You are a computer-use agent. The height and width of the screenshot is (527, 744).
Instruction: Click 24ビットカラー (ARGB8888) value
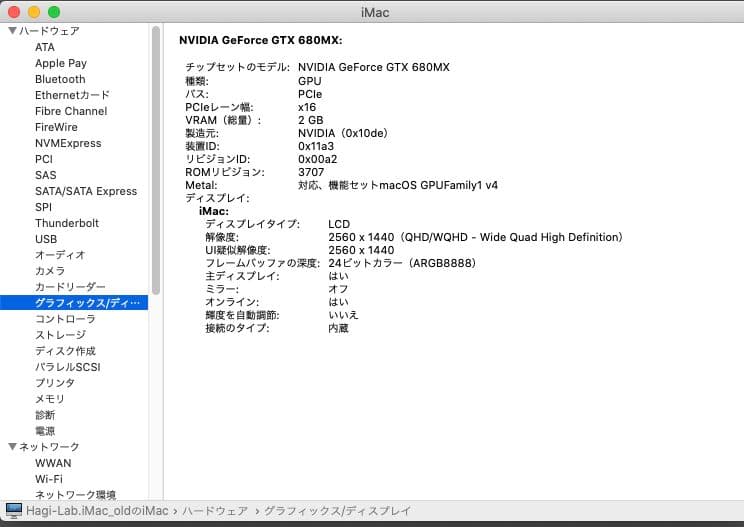point(402,263)
